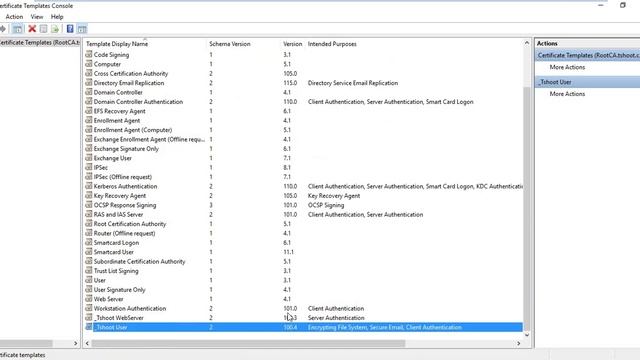Sort by Version column header
Screen dimensions: 640x360
click(x=292, y=44)
